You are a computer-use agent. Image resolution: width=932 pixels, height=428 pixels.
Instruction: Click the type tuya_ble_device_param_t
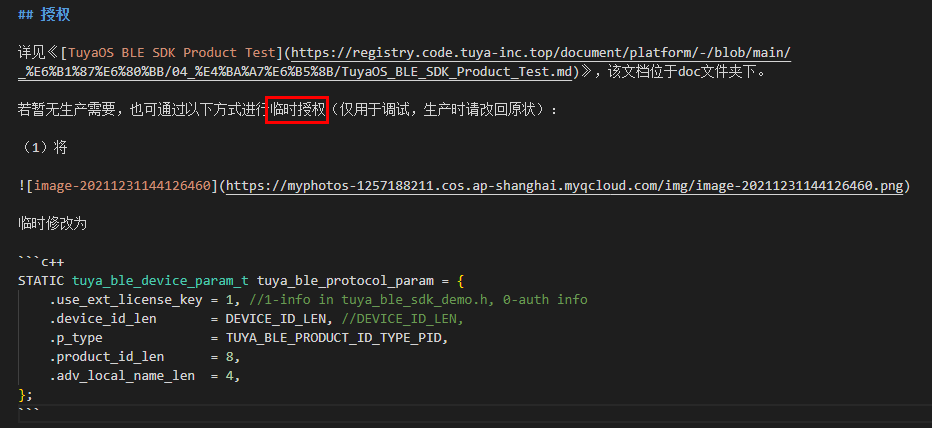point(160,281)
